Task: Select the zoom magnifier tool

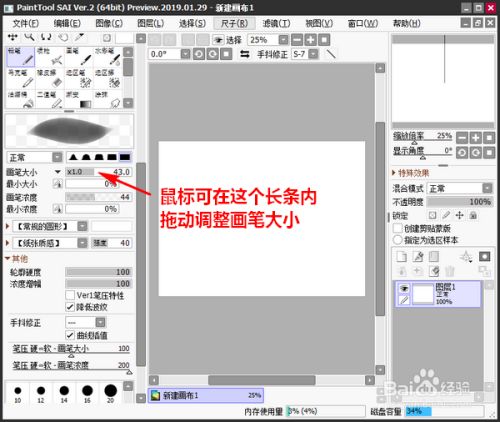Action: (x=29, y=37)
